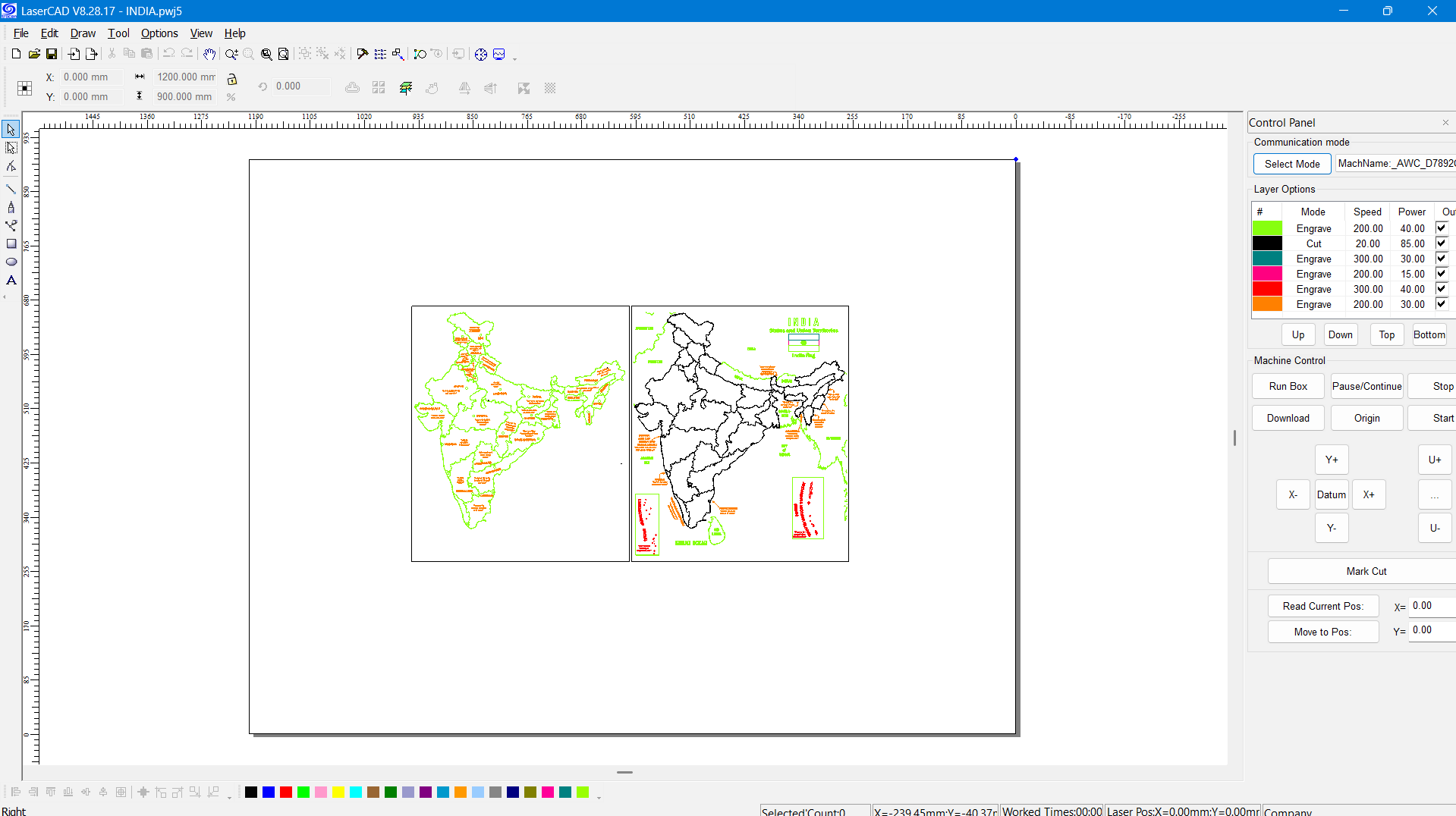Image resolution: width=1456 pixels, height=816 pixels.
Task: Select the Bezier curve tool
Action: (x=11, y=225)
